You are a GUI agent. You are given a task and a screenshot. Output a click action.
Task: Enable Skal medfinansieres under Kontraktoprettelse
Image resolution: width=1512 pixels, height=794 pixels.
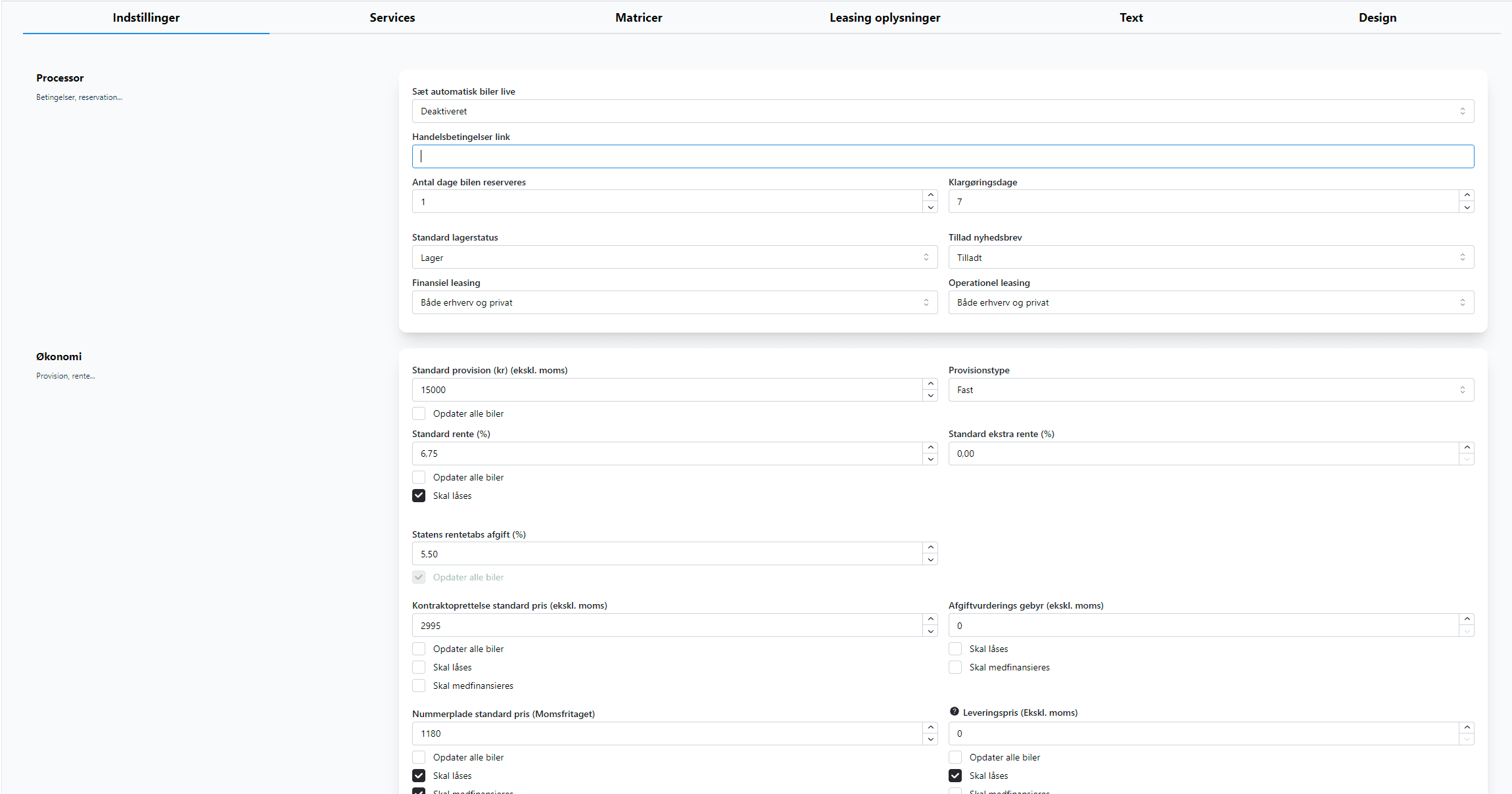419,686
